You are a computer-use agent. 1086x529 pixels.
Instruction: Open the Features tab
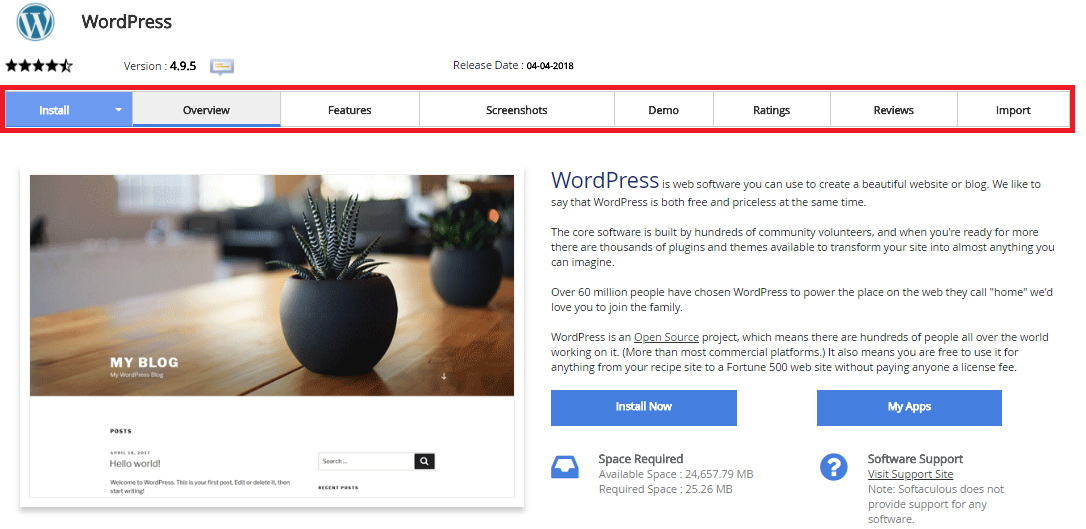[x=350, y=109]
